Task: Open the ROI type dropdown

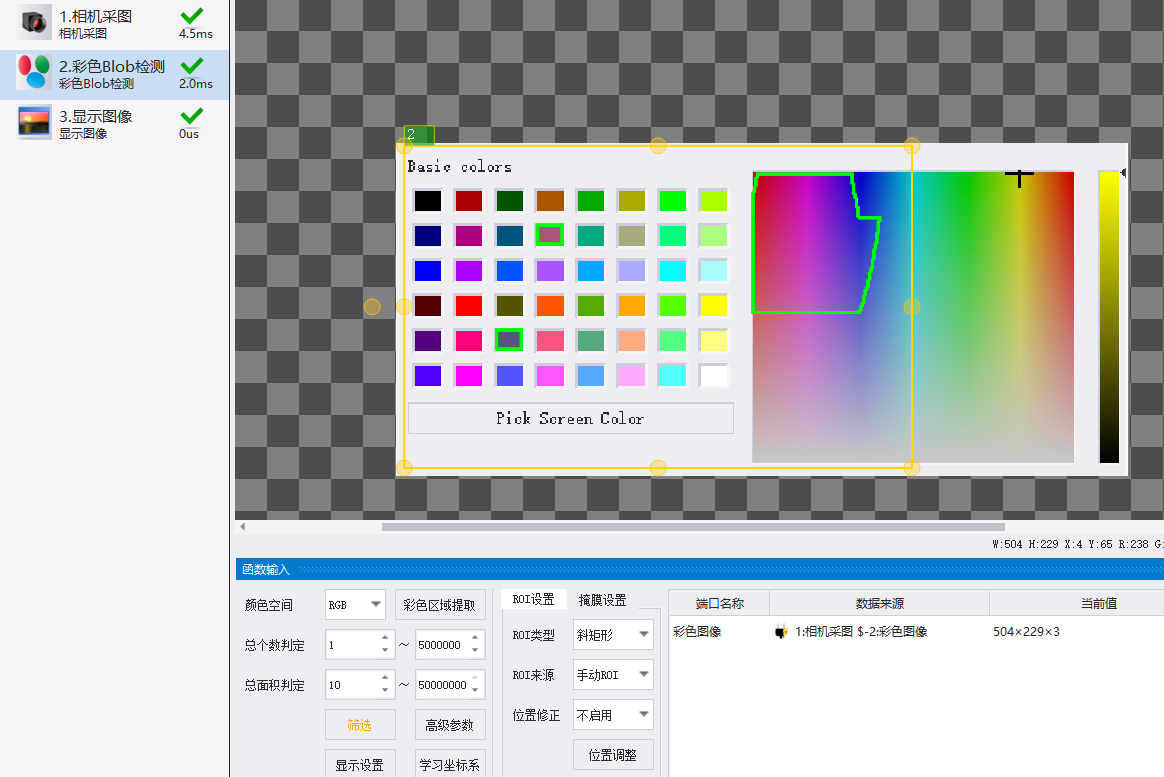Action: [x=613, y=635]
